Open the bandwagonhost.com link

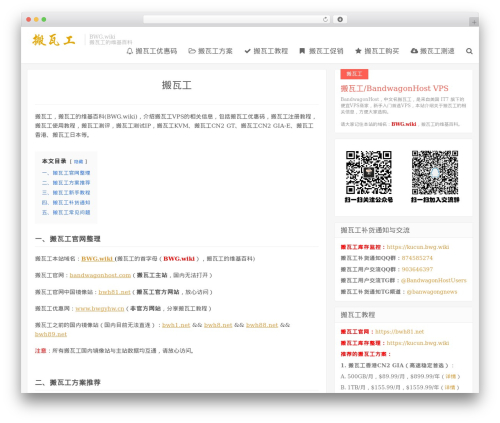100,275
